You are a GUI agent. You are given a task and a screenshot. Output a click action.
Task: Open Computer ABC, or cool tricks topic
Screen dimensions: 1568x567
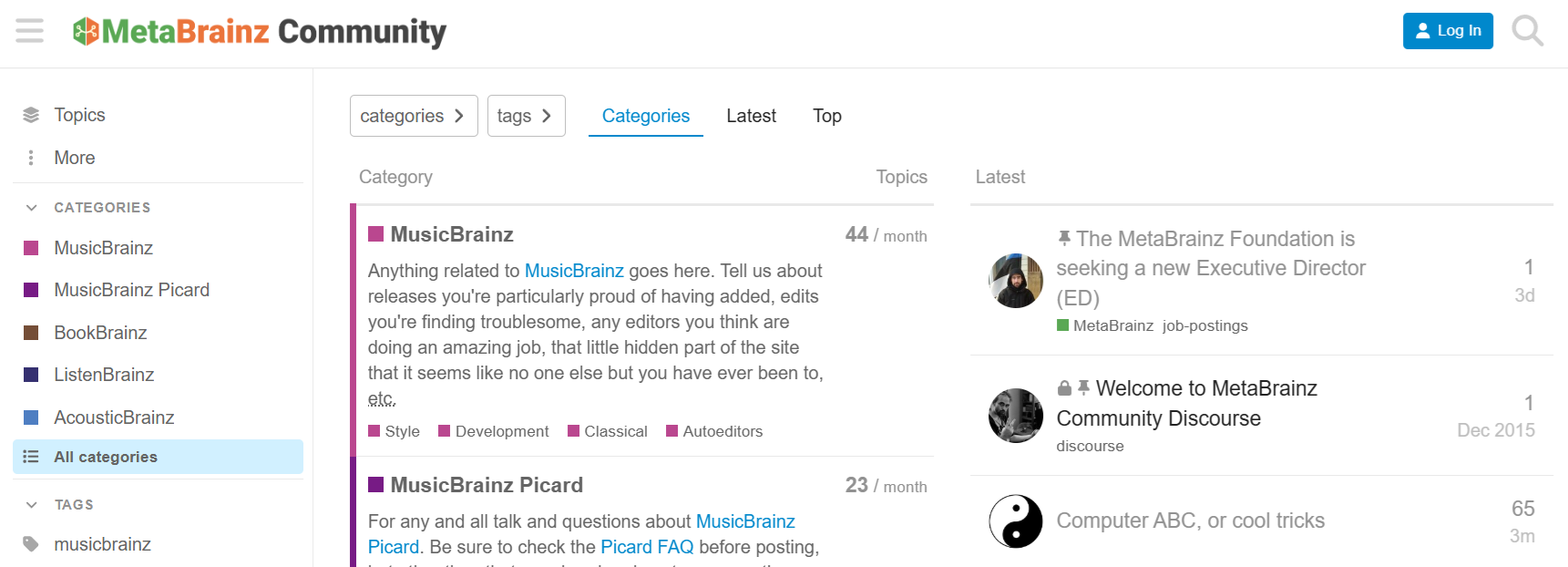[1190, 521]
